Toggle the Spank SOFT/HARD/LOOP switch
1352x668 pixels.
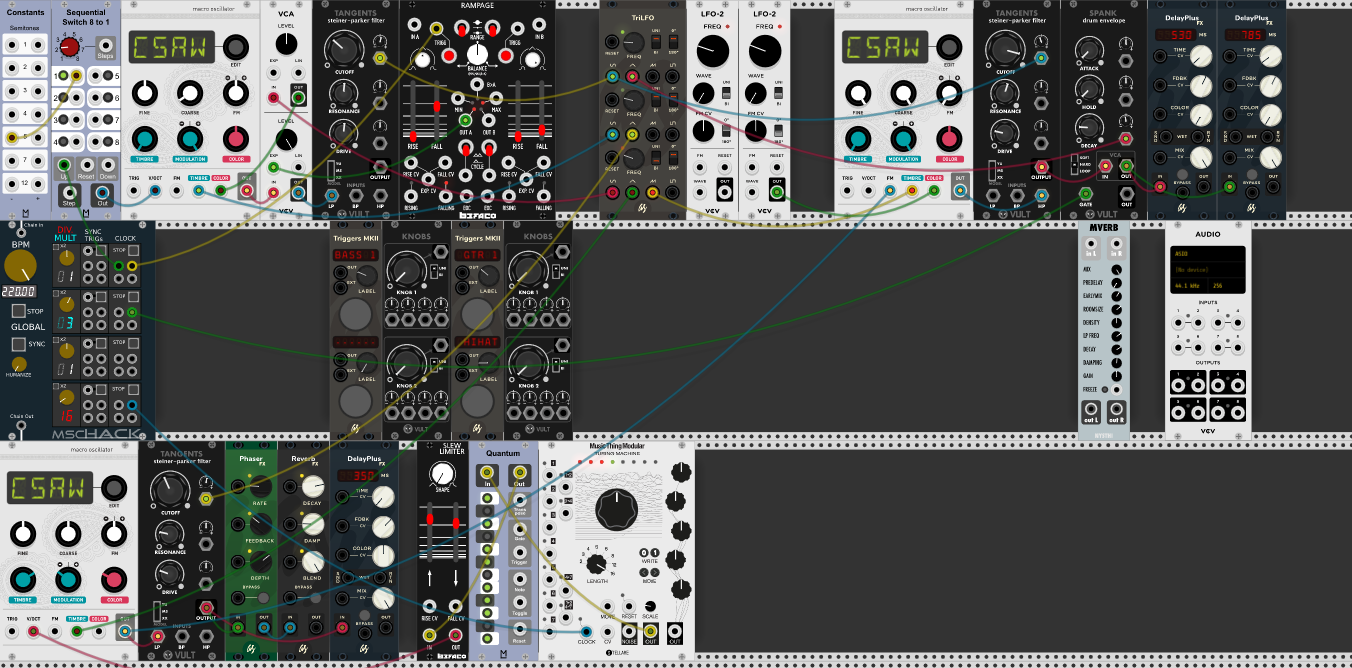(x=1074, y=164)
